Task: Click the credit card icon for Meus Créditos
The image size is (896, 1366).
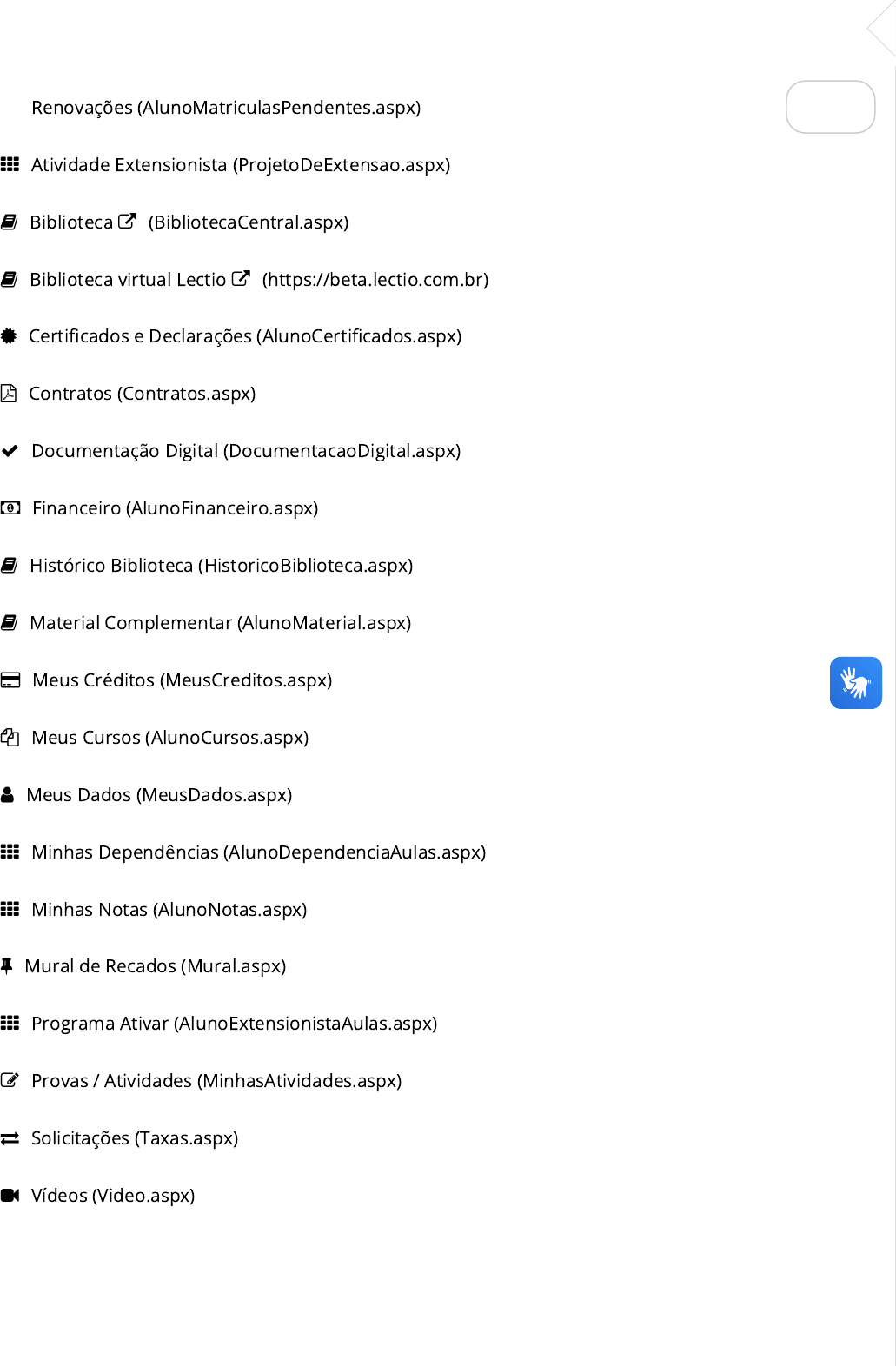Action: [10, 680]
